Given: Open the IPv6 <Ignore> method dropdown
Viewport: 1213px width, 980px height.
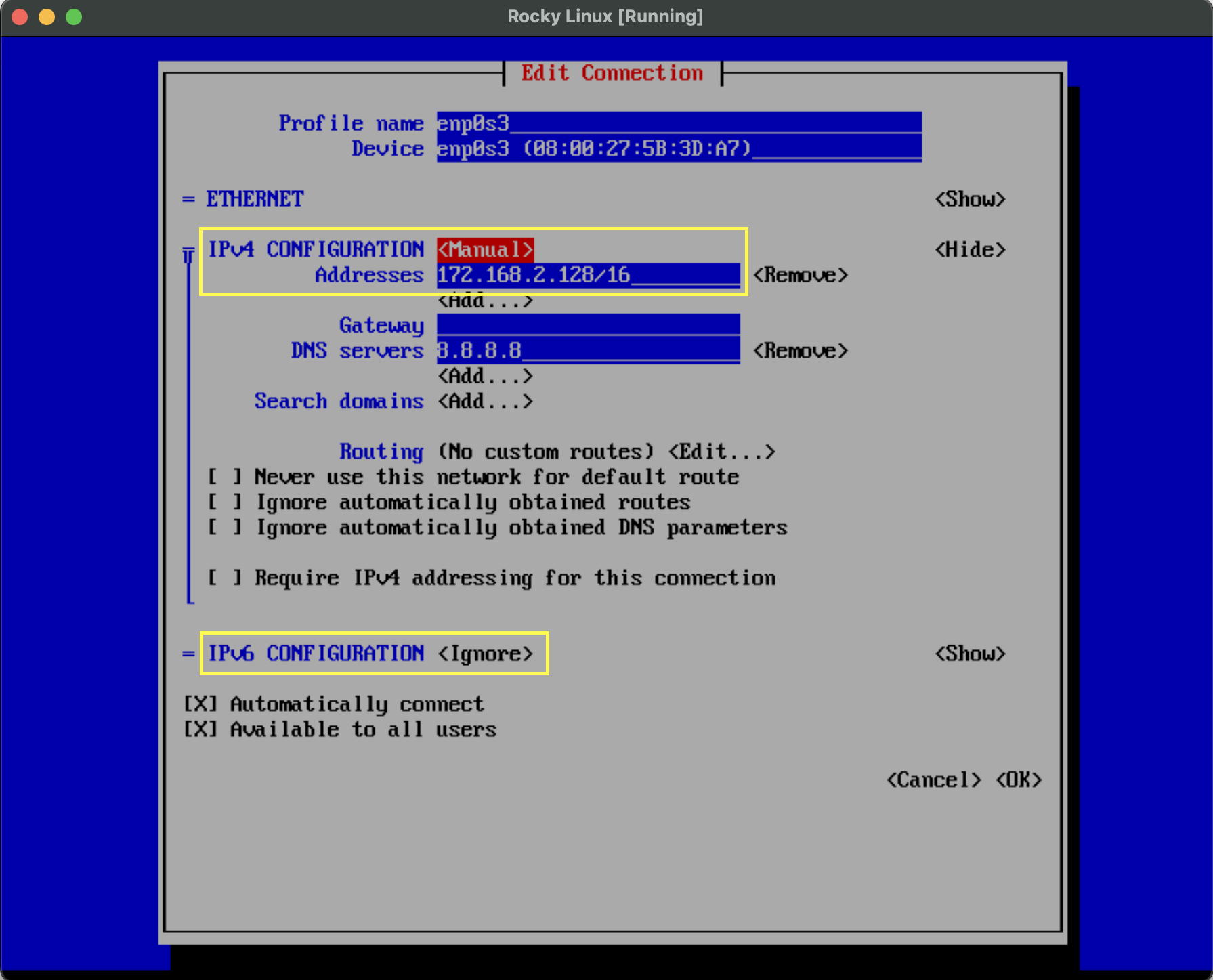Looking at the screenshot, I should [x=486, y=654].
